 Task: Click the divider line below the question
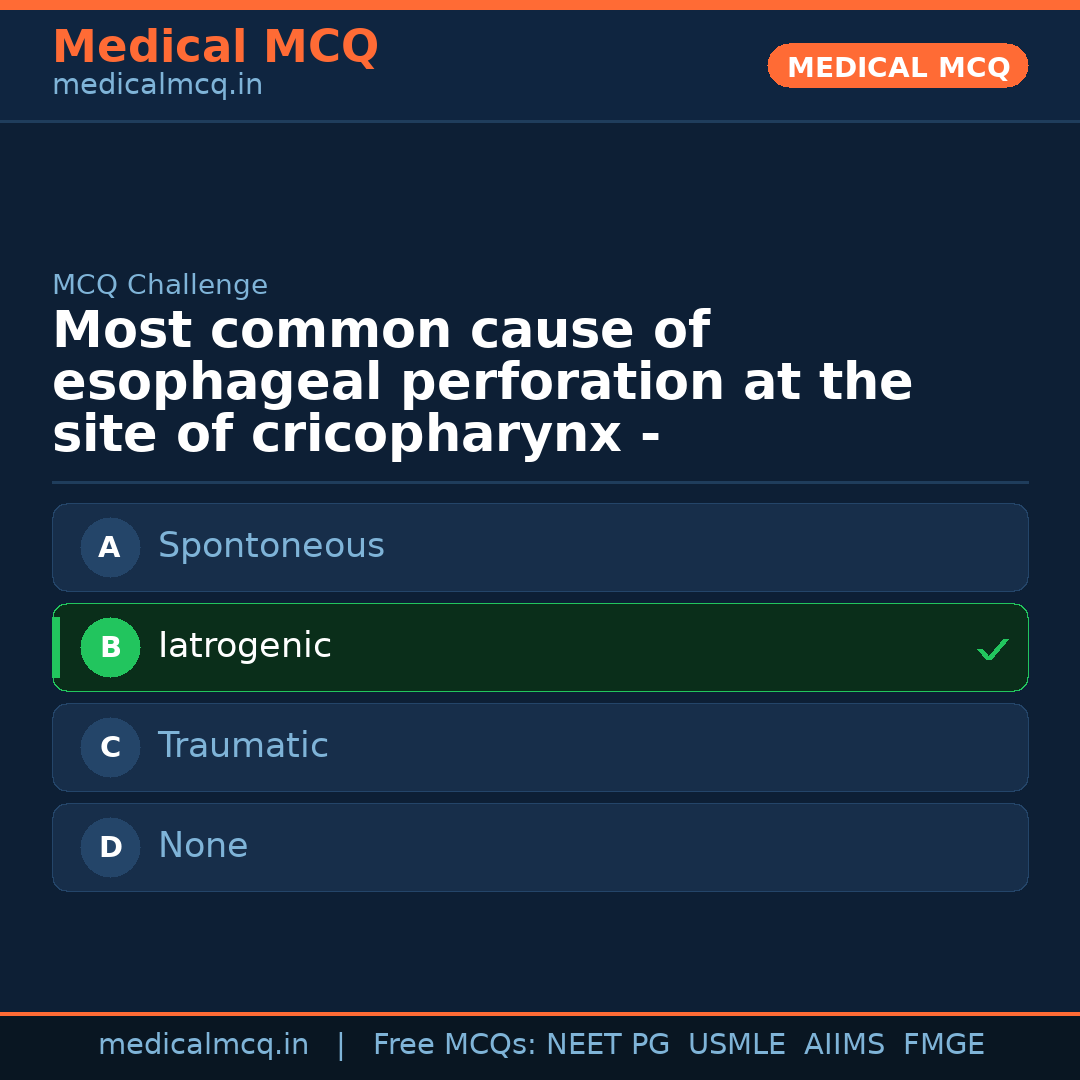(x=540, y=483)
